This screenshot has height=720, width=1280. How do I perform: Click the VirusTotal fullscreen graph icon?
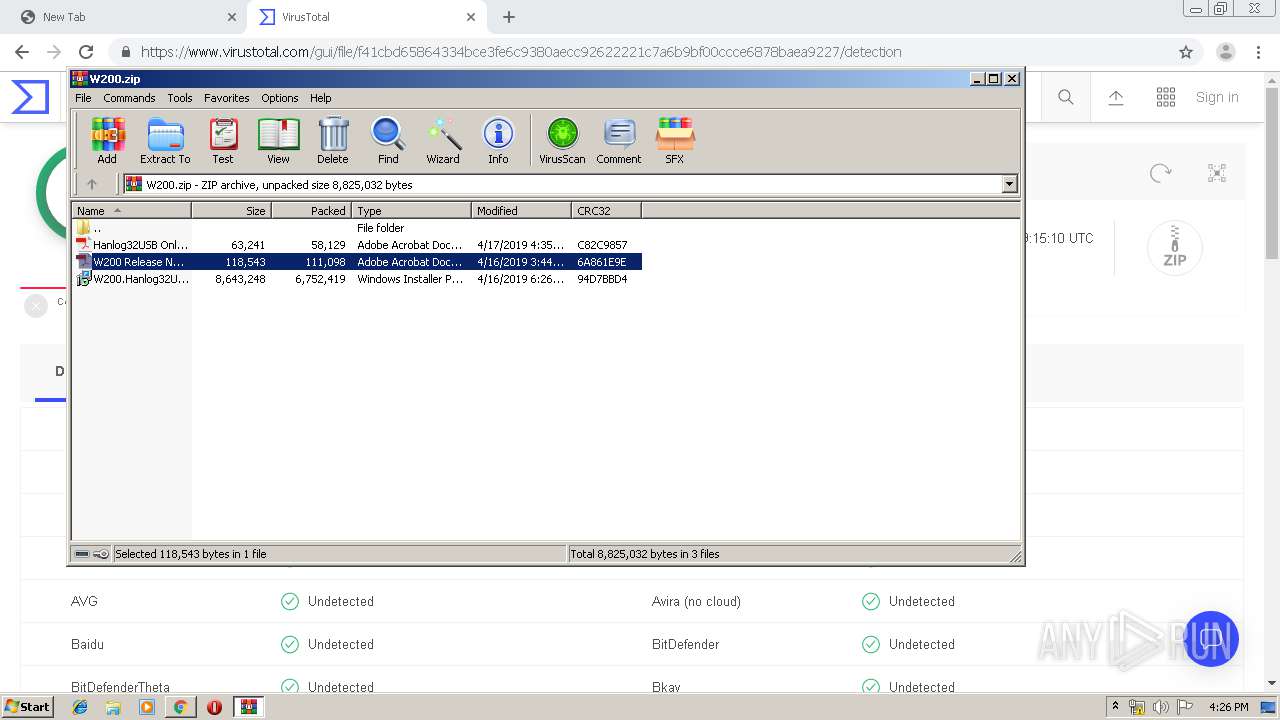[x=1217, y=173]
